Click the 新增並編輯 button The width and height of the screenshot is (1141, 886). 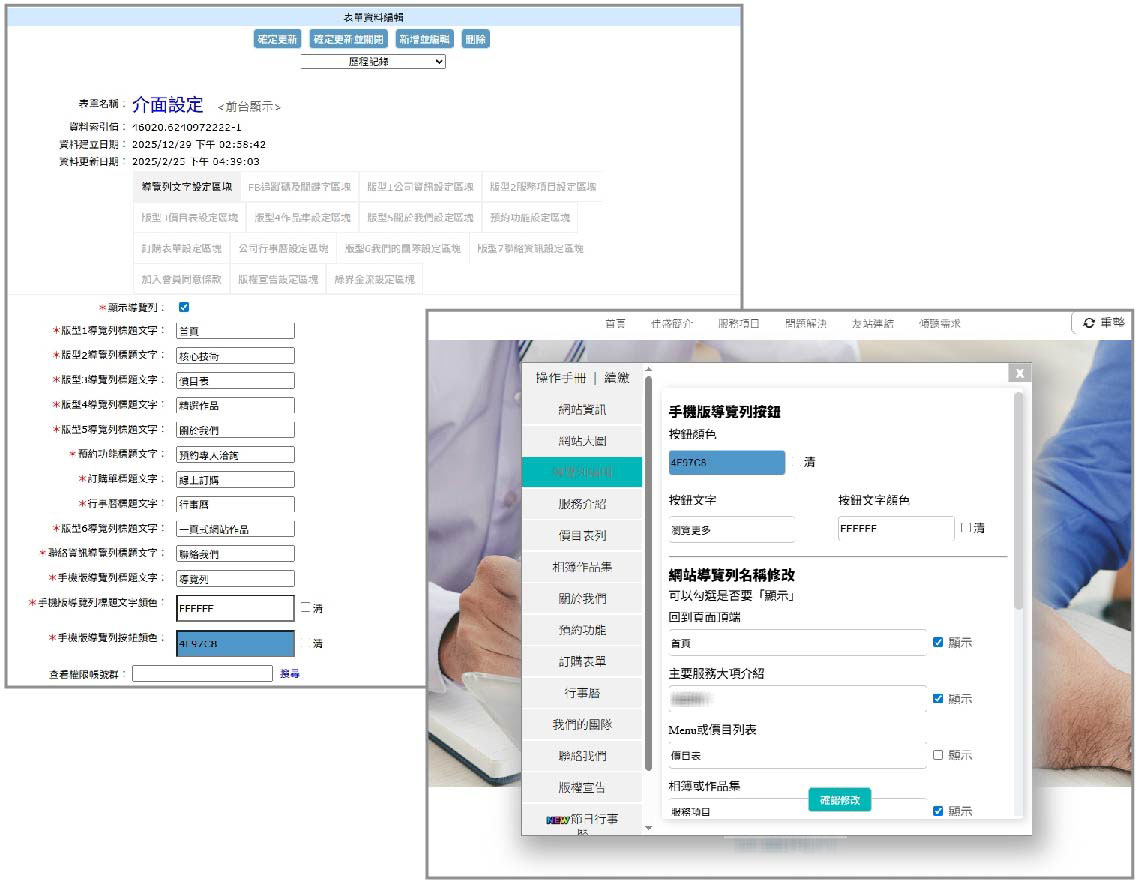point(425,39)
